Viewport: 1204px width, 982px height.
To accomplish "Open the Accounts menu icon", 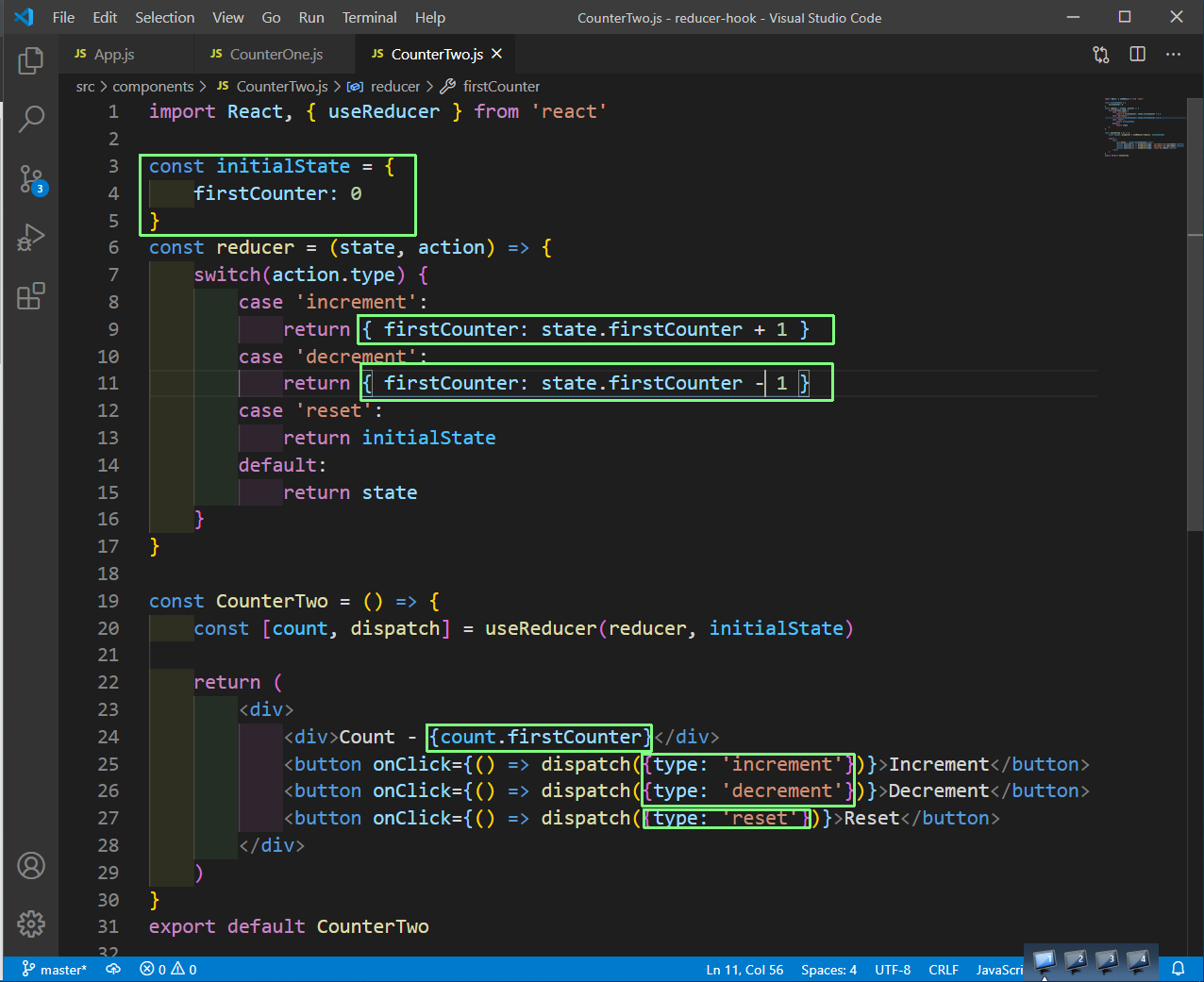I will pyautogui.click(x=31, y=865).
